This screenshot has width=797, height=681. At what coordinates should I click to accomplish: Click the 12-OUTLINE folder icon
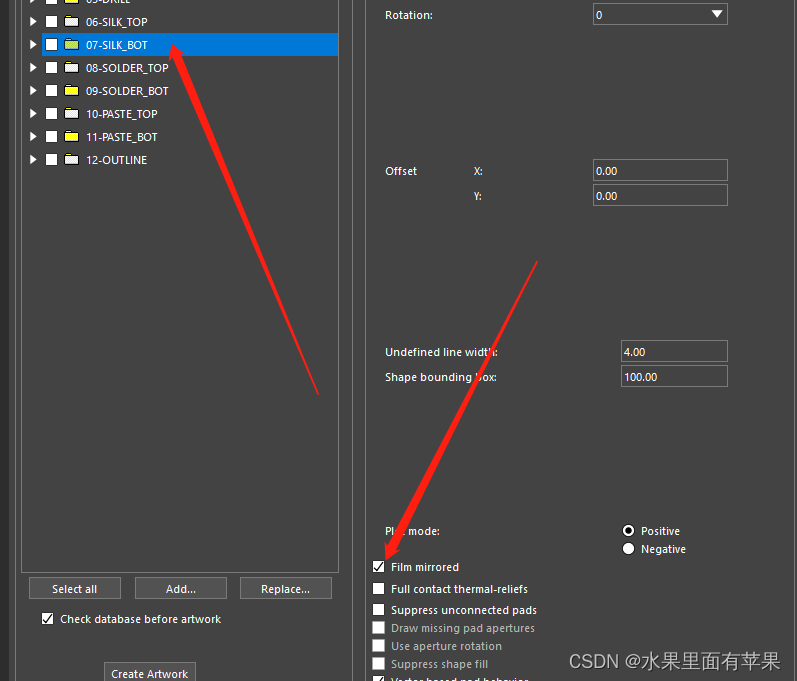pyautogui.click(x=71, y=160)
